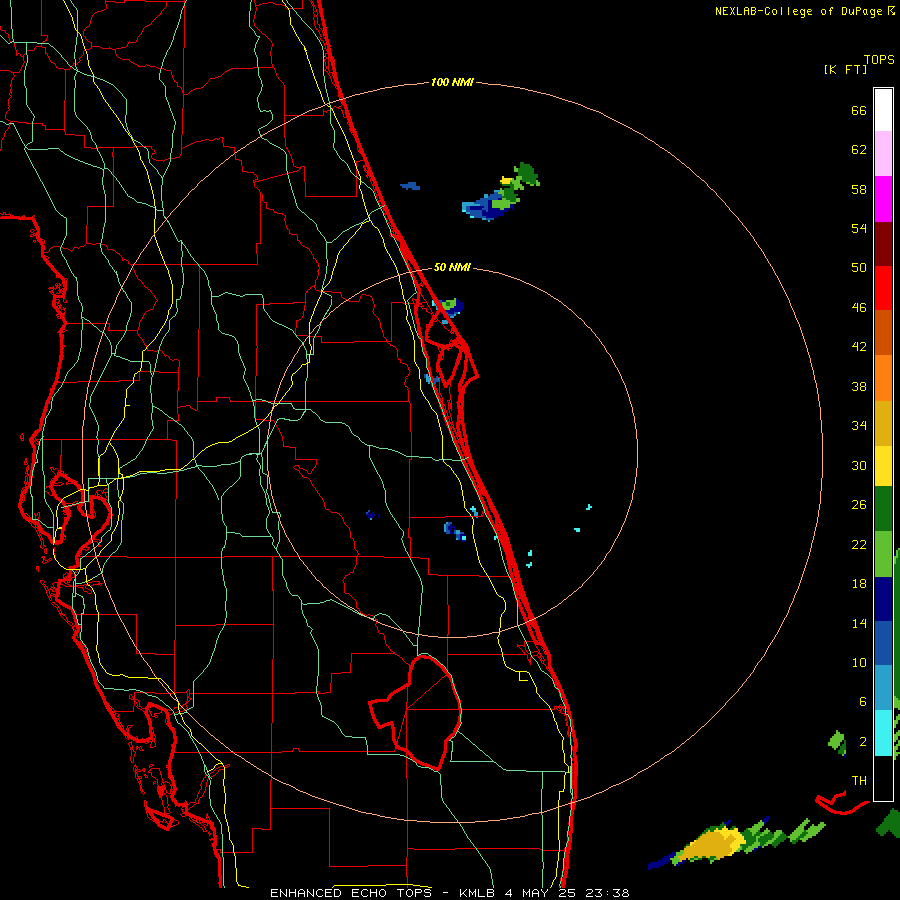Click the TH threshold legend label
Viewport: 900px width, 900px height.
click(x=859, y=781)
